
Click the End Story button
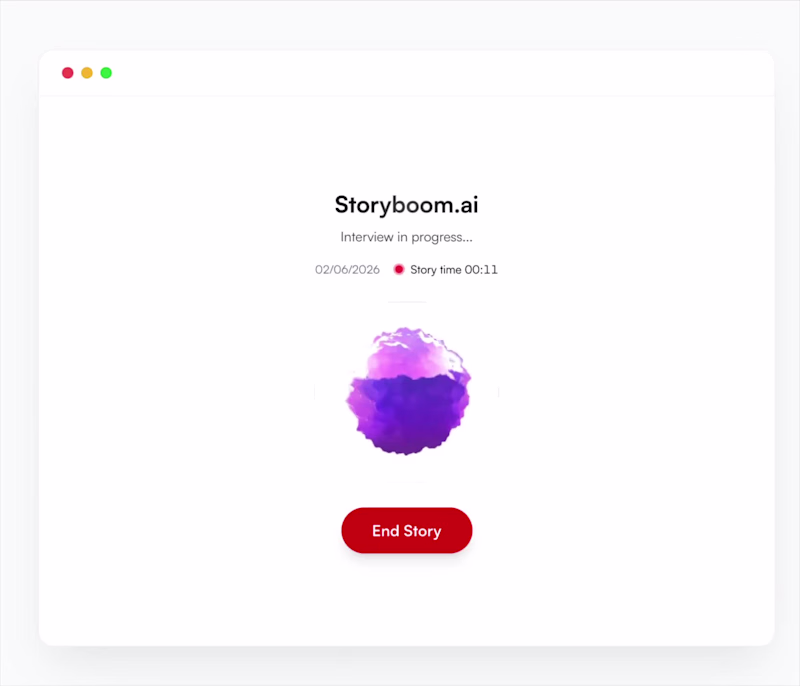pyautogui.click(x=407, y=530)
